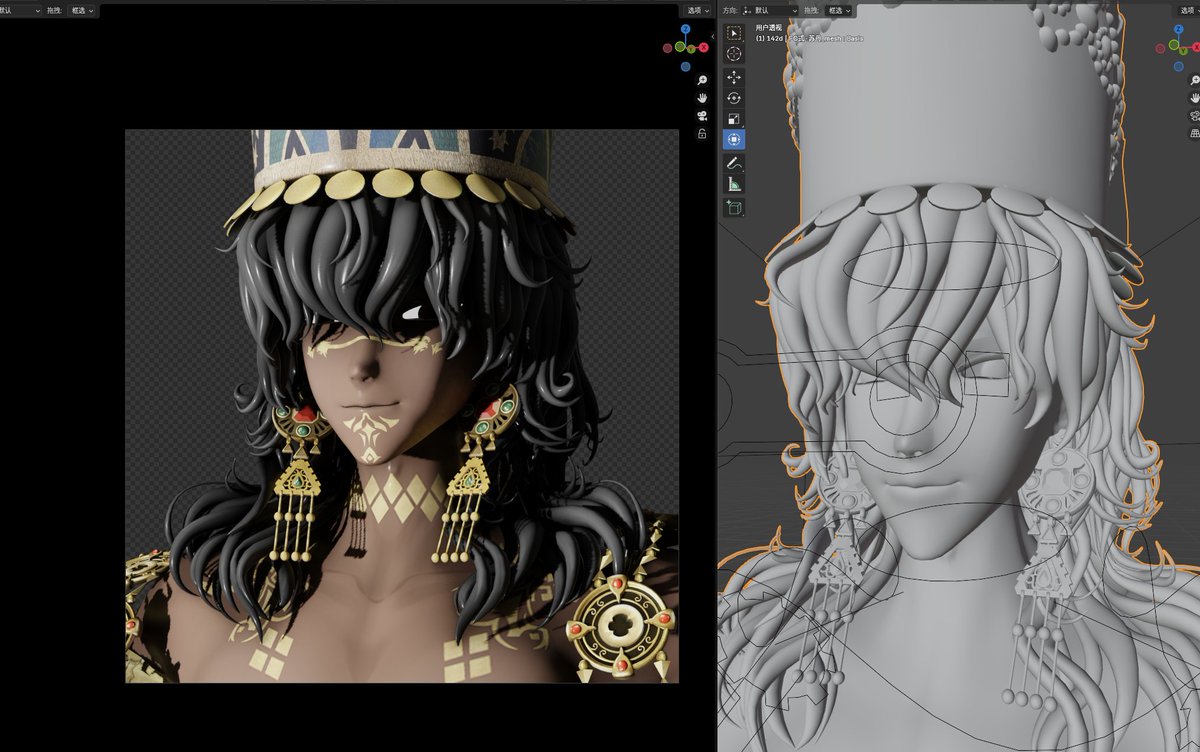Select the Select Box tool in right viewport

click(734, 33)
